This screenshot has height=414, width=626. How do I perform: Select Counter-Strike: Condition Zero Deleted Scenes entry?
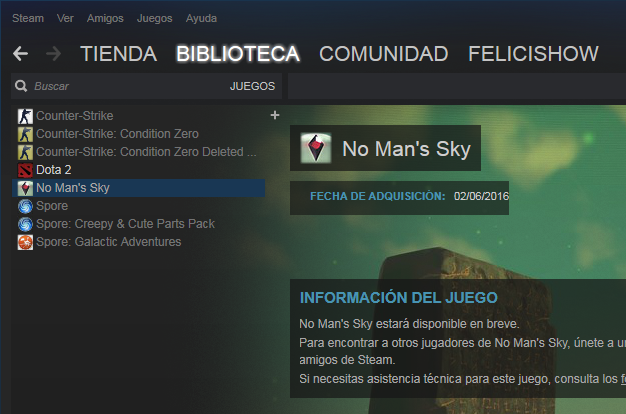[x=138, y=152]
